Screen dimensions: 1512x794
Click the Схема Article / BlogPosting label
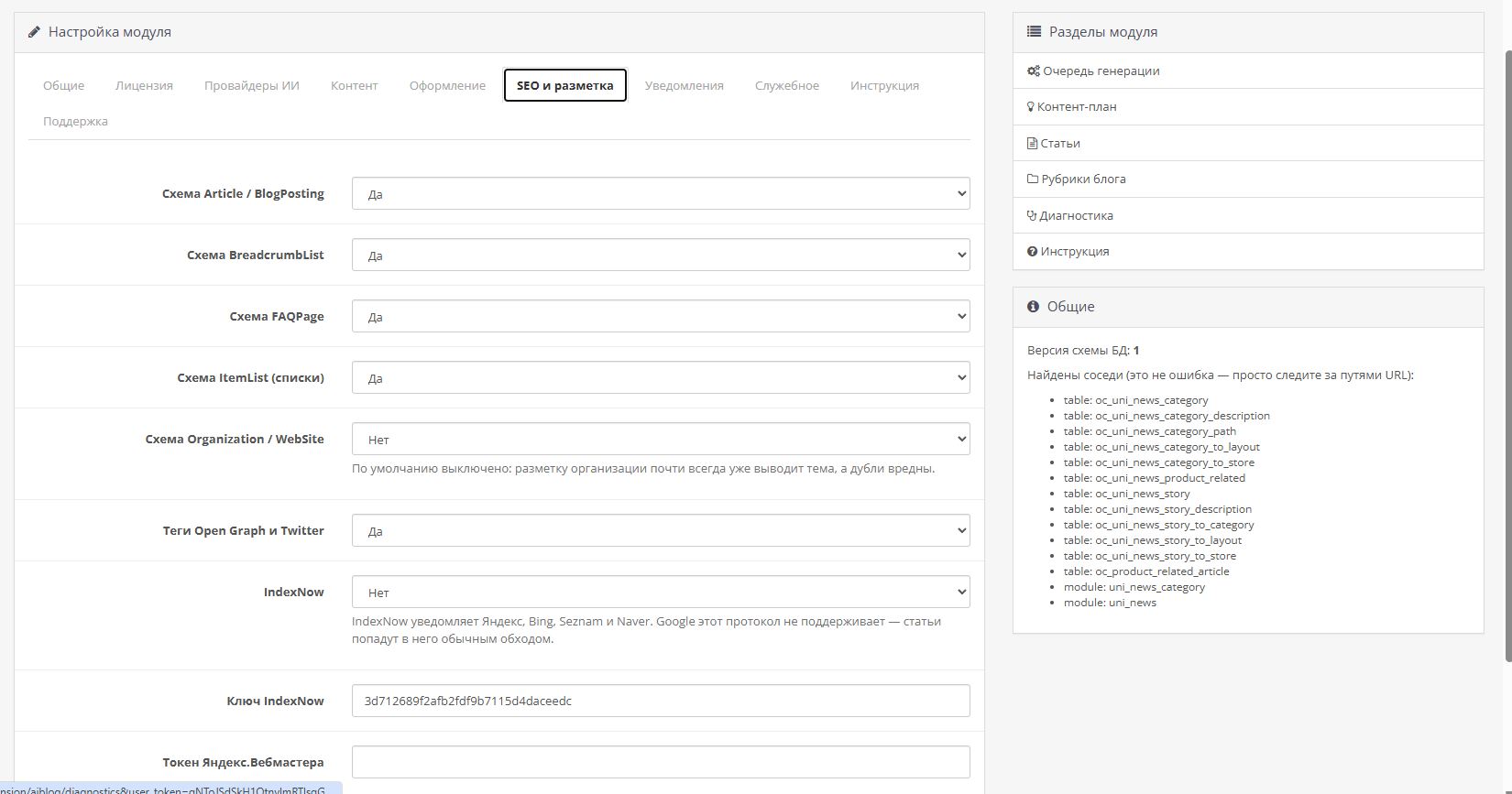coord(243,193)
